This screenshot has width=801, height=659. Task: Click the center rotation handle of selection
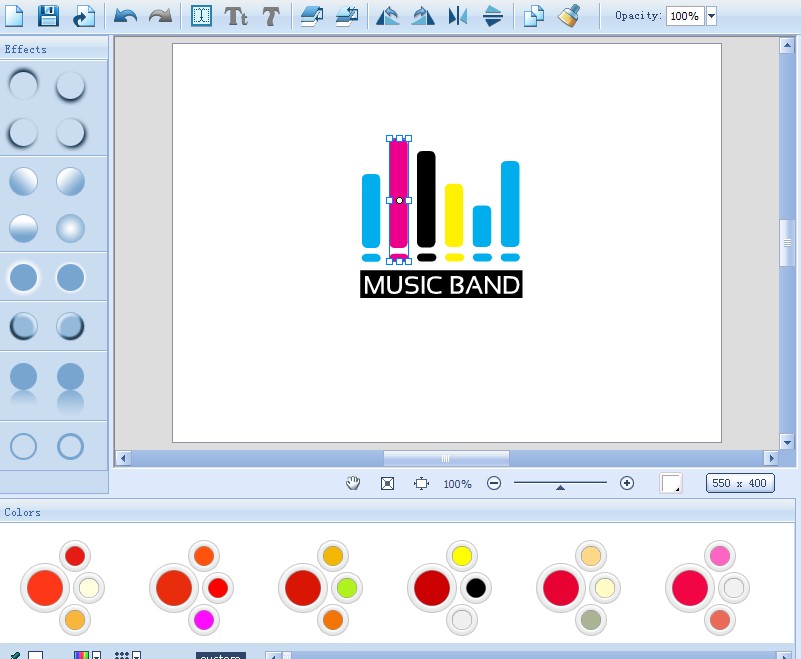point(399,201)
